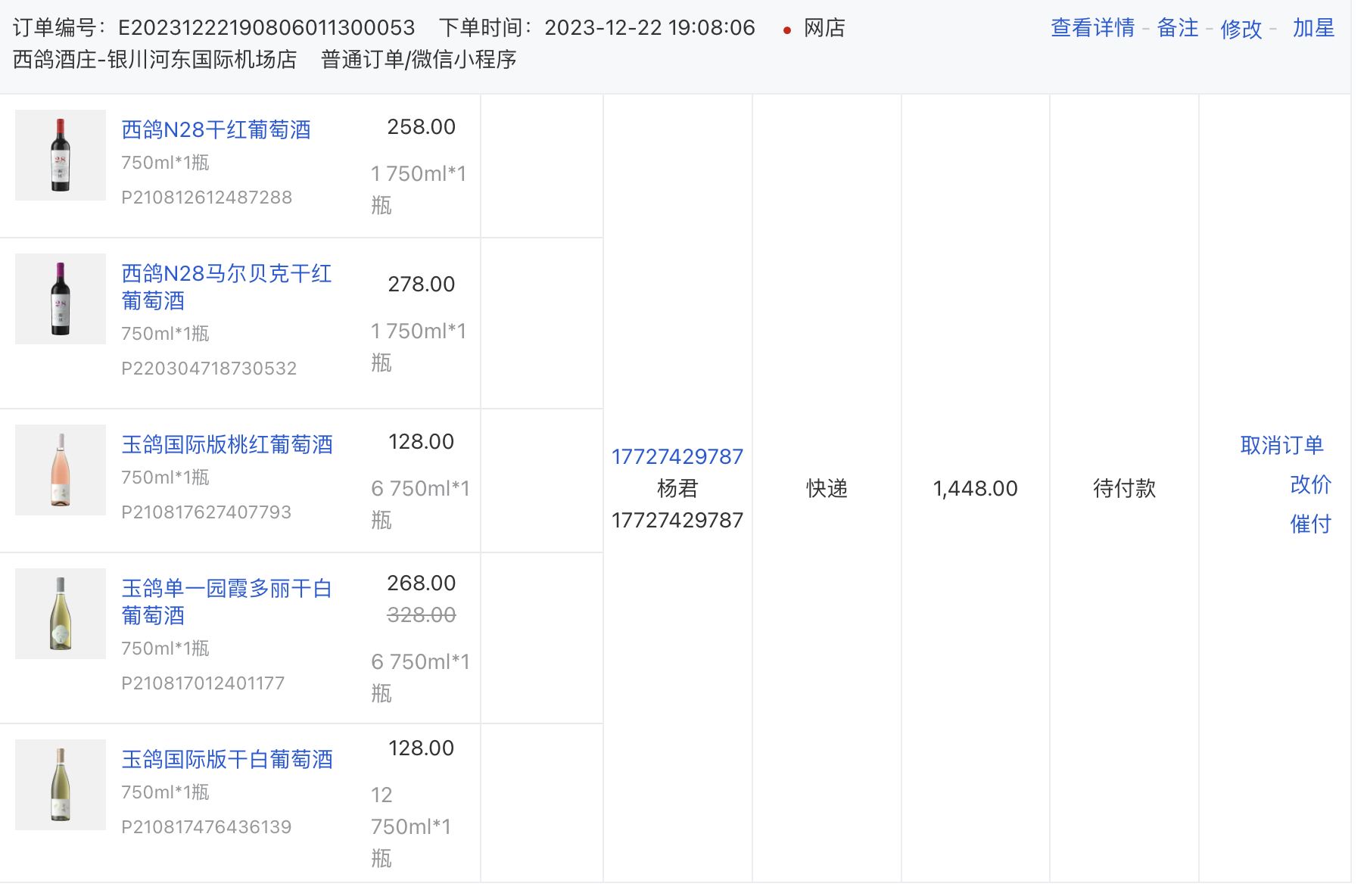The height and width of the screenshot is (896, 1367).
Task: Select the order number E20231222190806011300053
Action: point(266,28)
